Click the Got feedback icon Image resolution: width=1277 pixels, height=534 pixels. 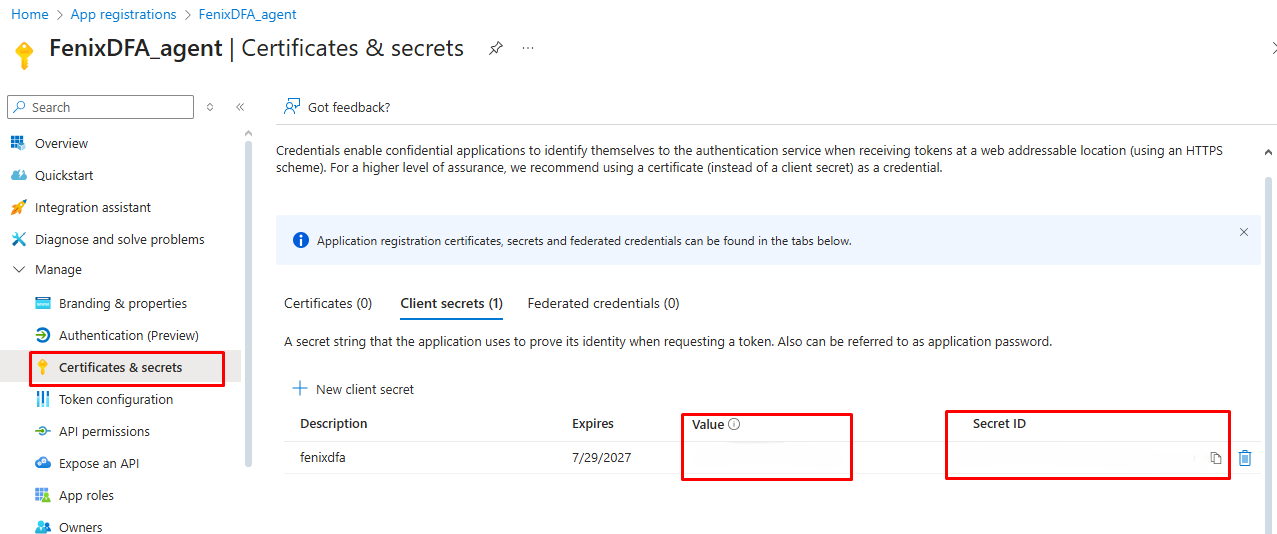click(292, 107)
